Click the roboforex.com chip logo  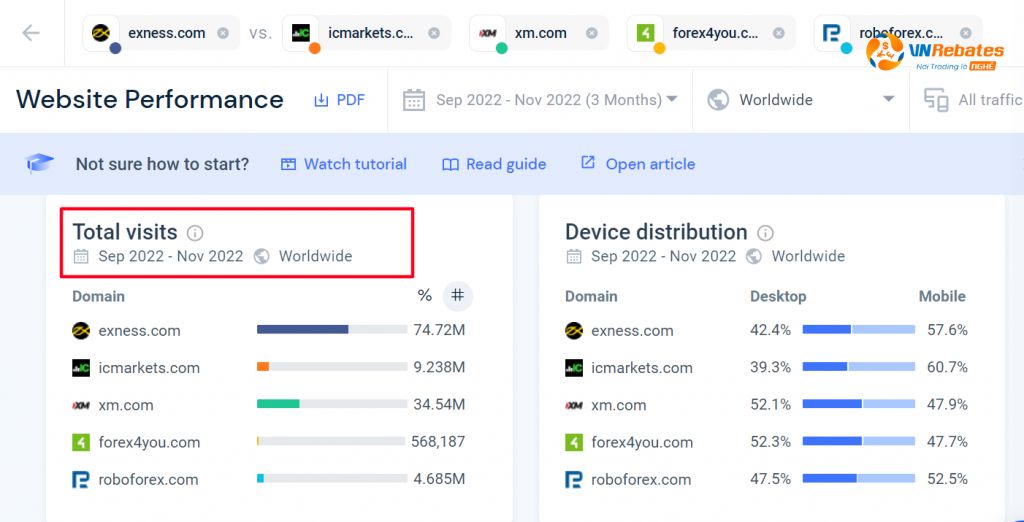coord(832,33)
